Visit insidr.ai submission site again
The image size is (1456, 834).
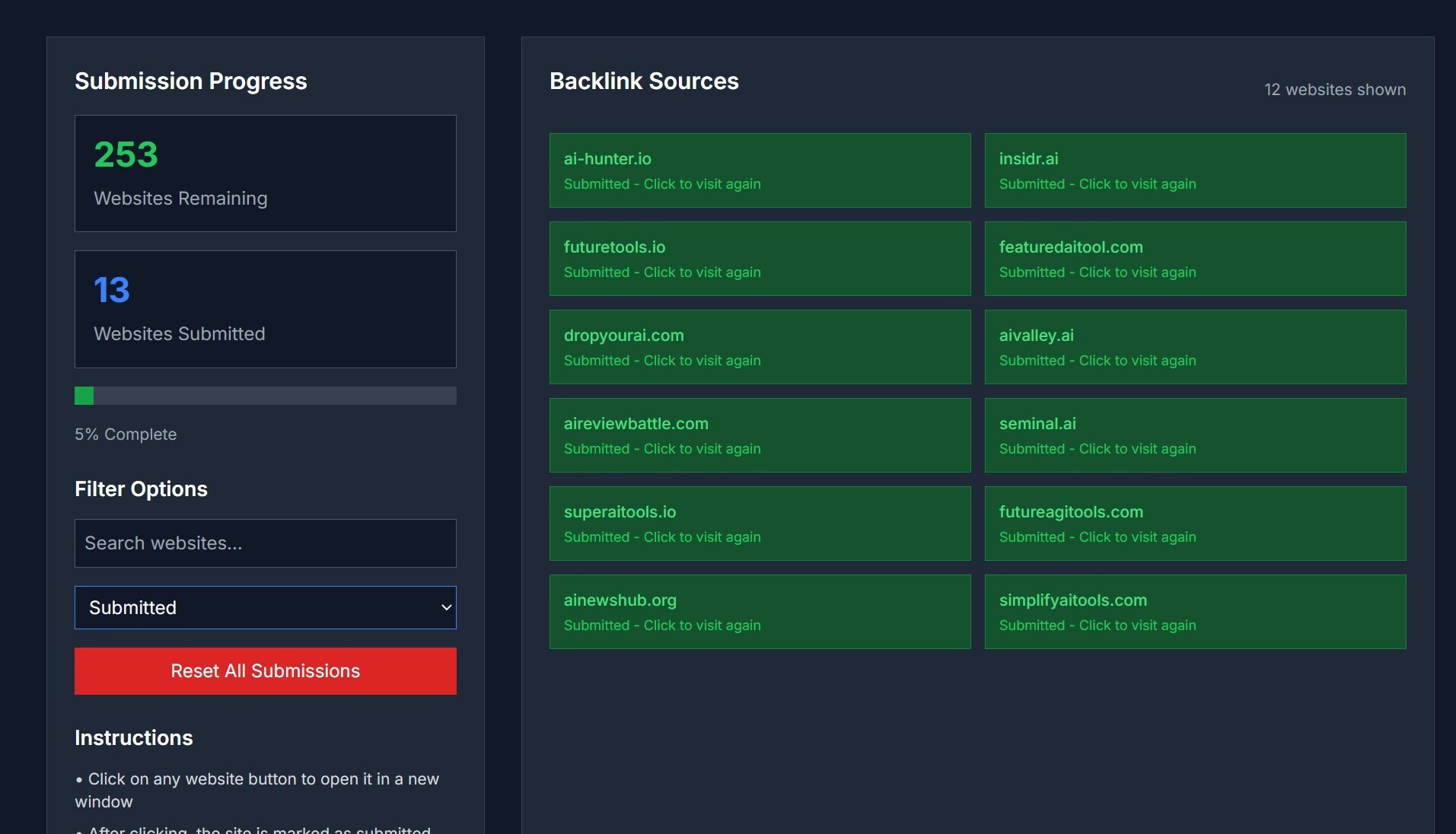pos(1195,170)
